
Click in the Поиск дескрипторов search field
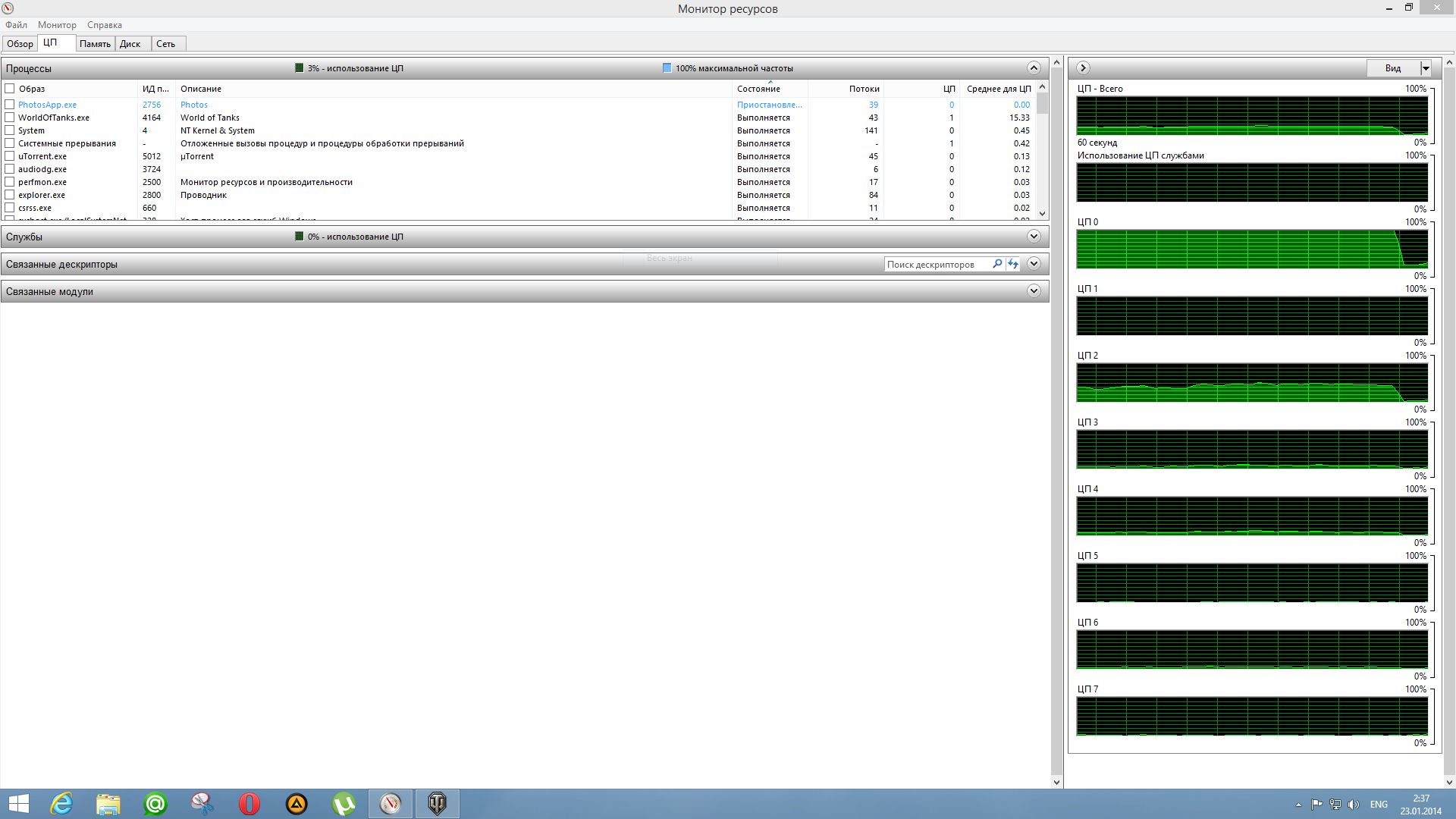tap(937, 265)
